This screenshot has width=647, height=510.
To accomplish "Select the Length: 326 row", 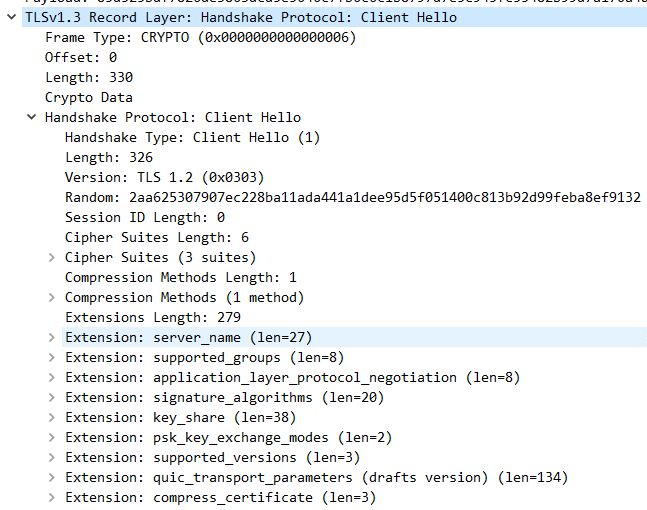I will 109,157.
